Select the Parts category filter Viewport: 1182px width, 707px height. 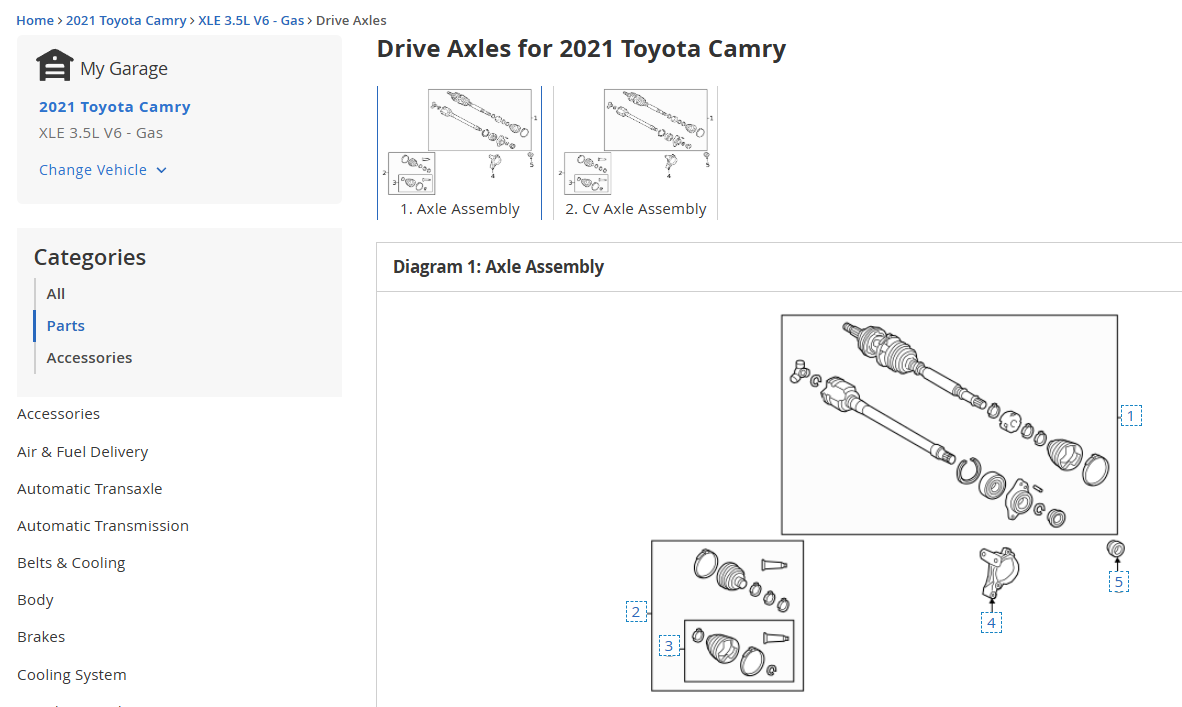tap(66, 326)
